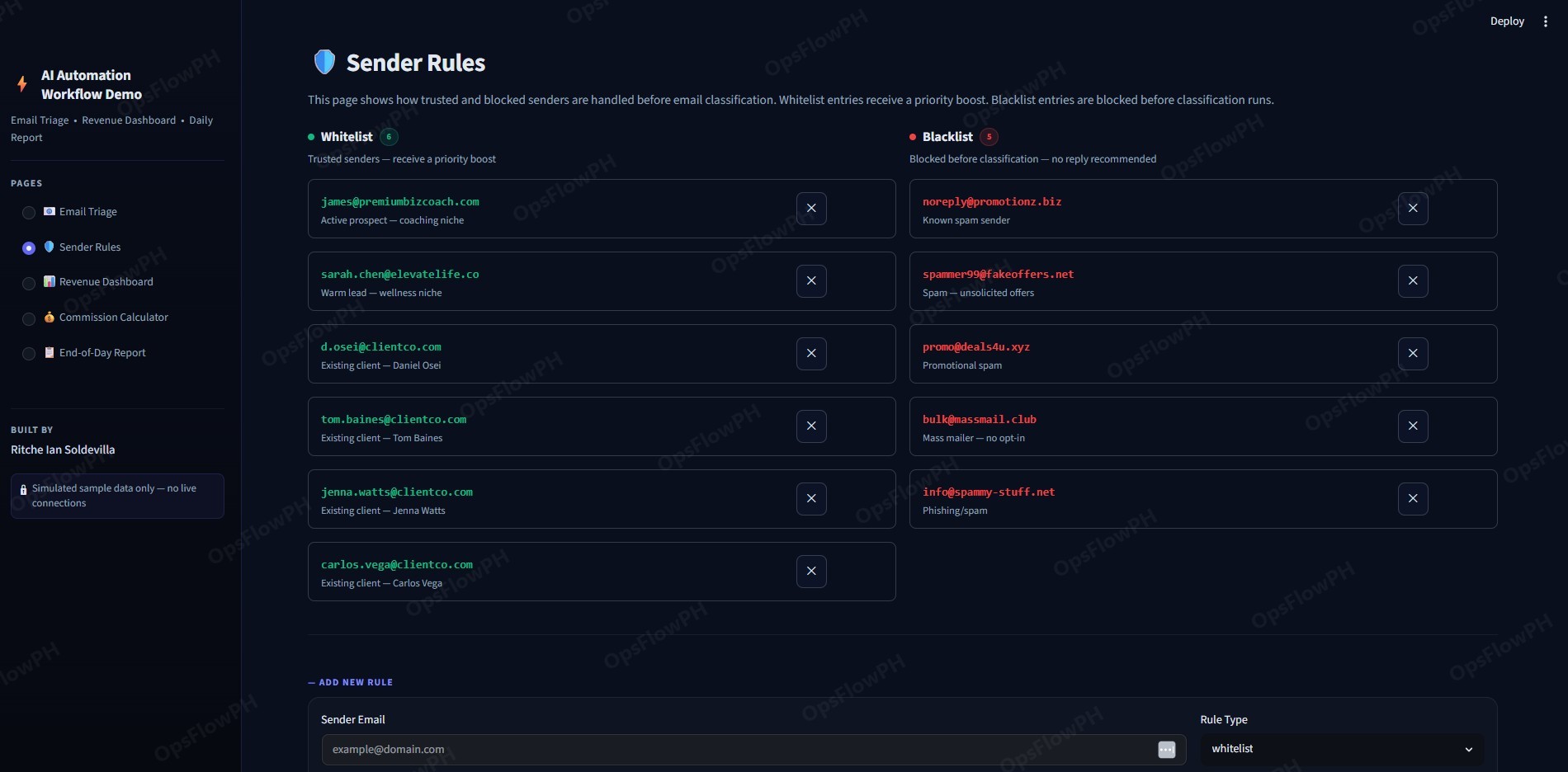Click the 'Mass mailer — no opt-in' note
The width and height of the screenshot is (1568, 772).
point(974,438)
